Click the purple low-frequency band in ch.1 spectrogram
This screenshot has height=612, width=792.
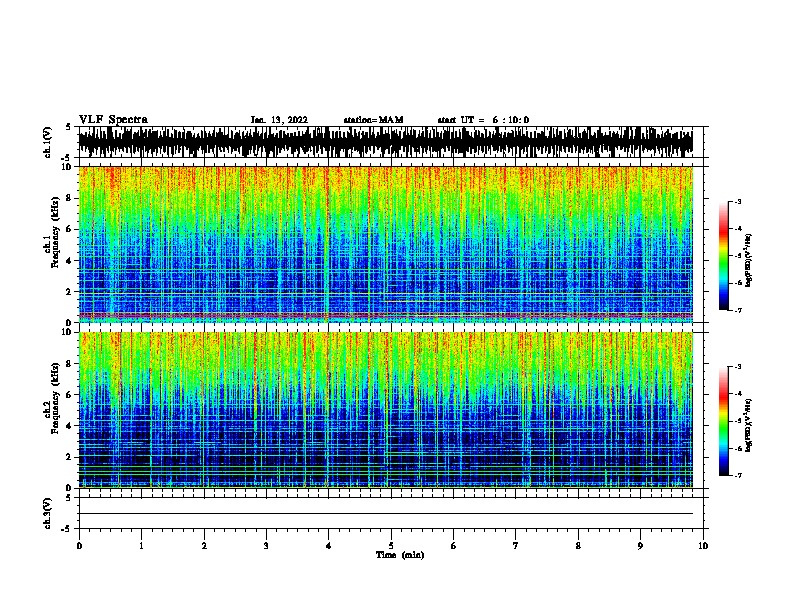click(385, 316)
